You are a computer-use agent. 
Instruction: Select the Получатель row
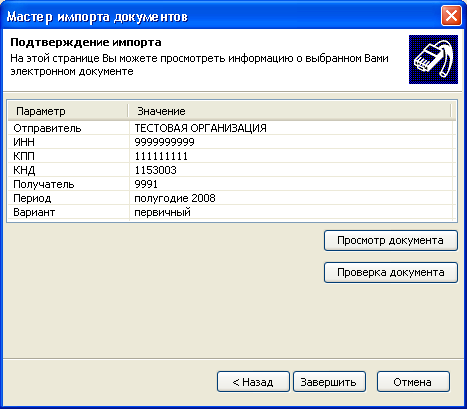231,184
